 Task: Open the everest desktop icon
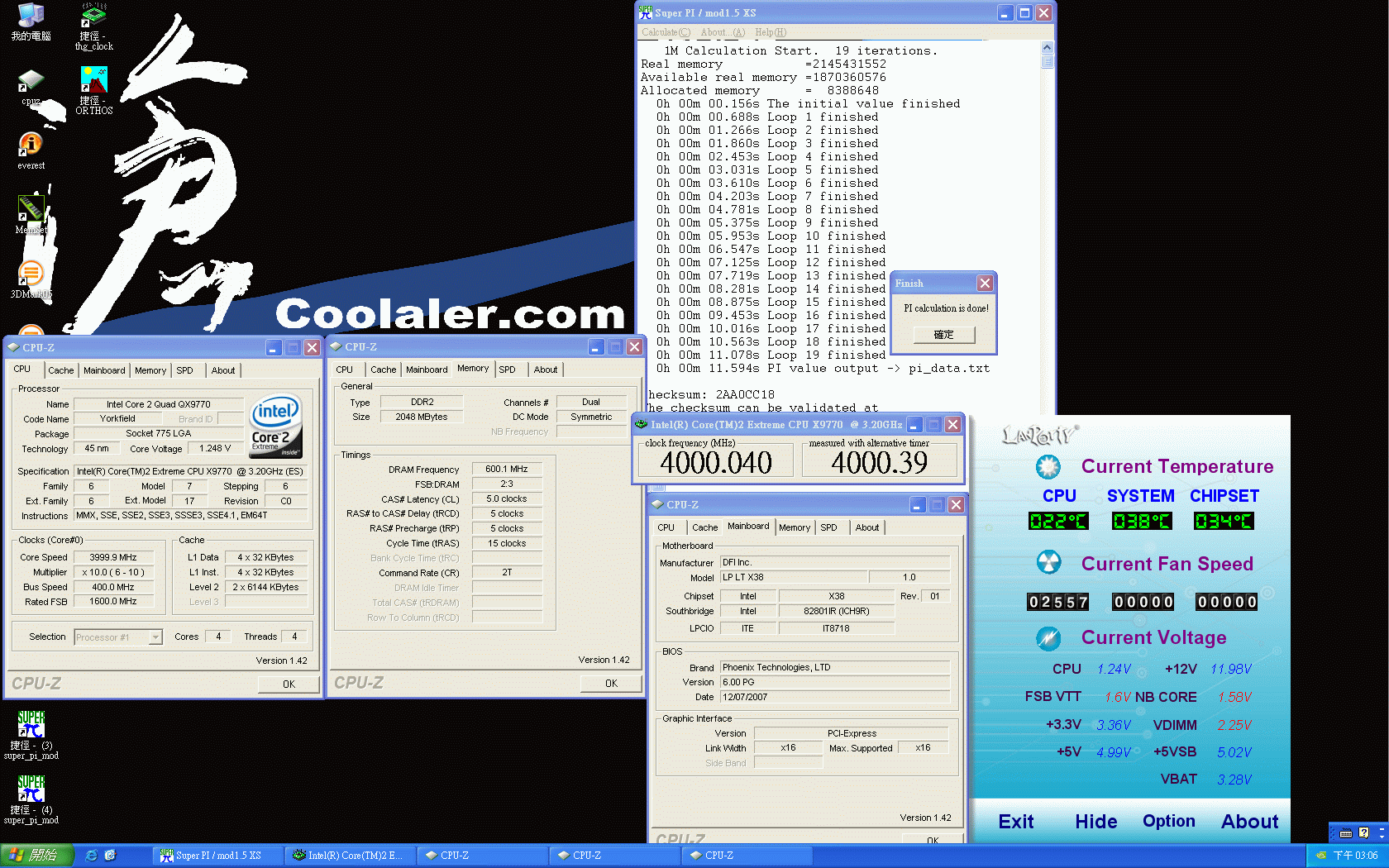[x=31, y=150]
